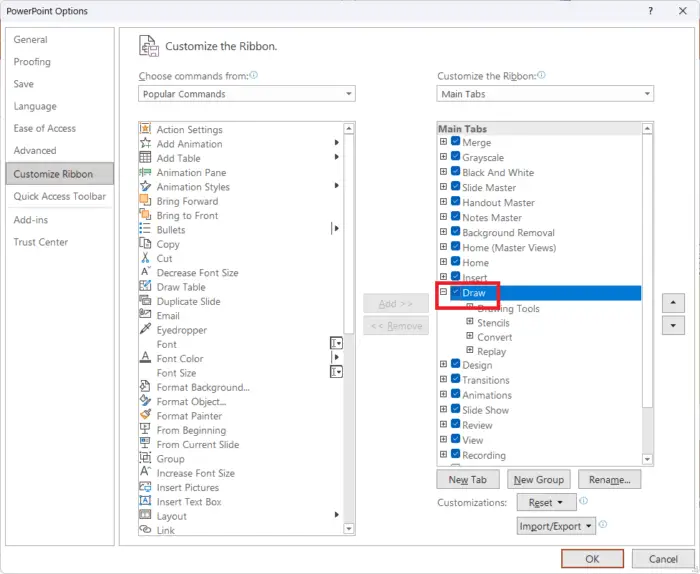
Task: Click the New Tab button
Action: click(468, 479)
